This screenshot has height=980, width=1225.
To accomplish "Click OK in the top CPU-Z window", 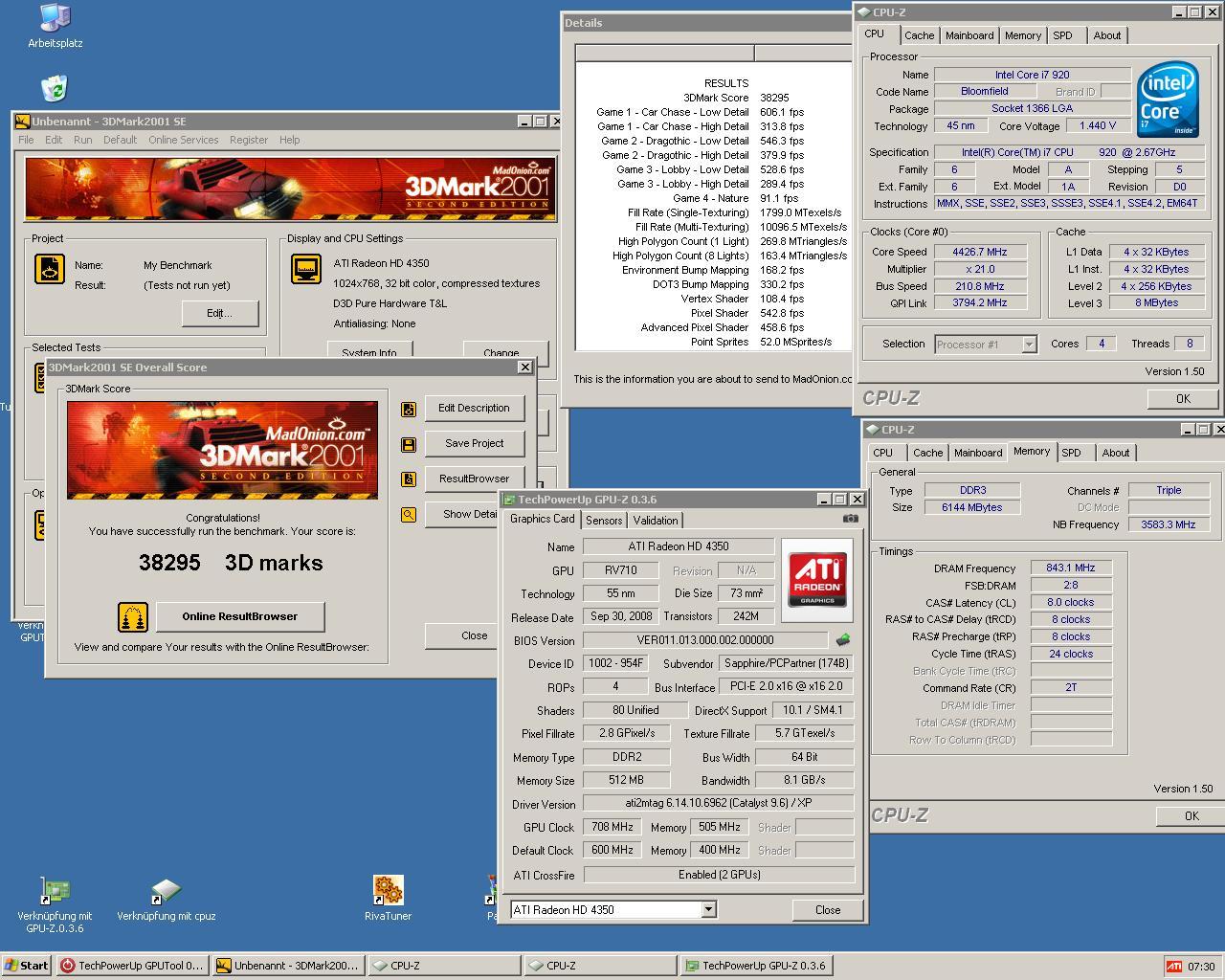I will click(x=1183, y=399).
